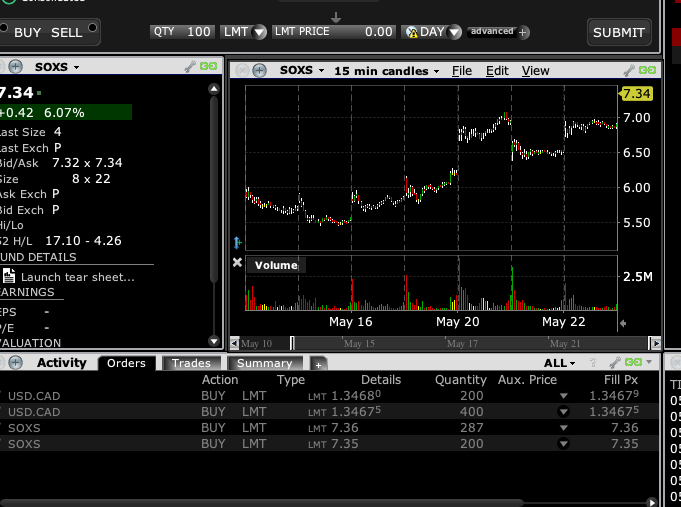Open the chart's View menu

[535, 71]
